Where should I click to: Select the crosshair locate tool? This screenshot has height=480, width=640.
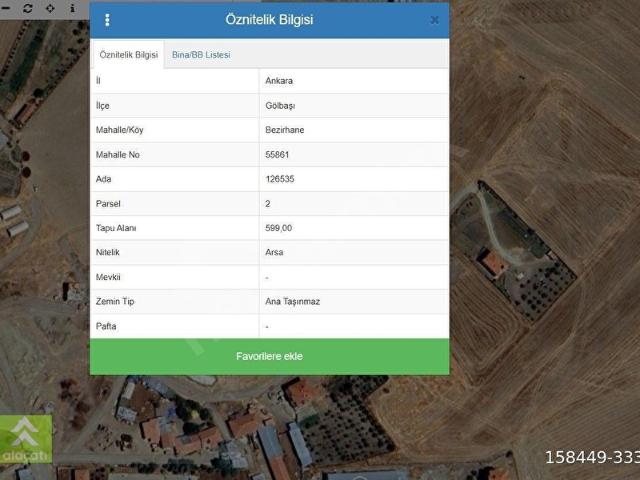click(50, 8)
